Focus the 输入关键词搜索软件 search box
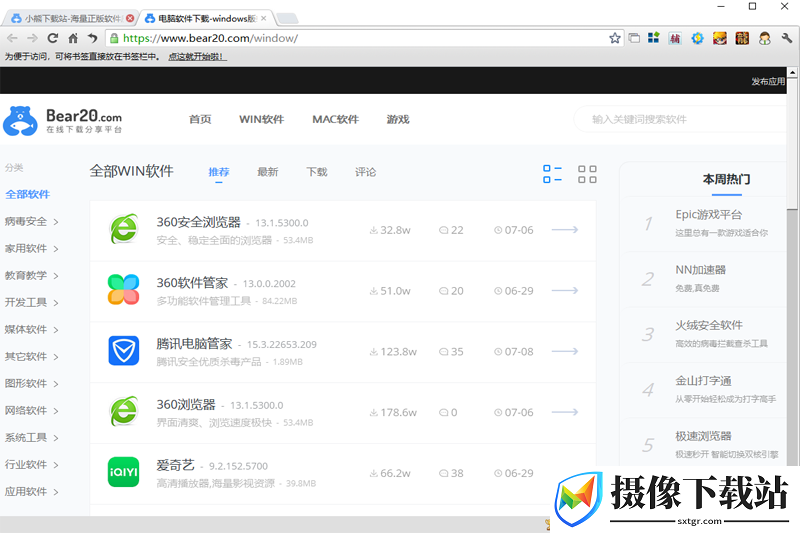This screenshot has height=533, width=800. coord(681,119)
